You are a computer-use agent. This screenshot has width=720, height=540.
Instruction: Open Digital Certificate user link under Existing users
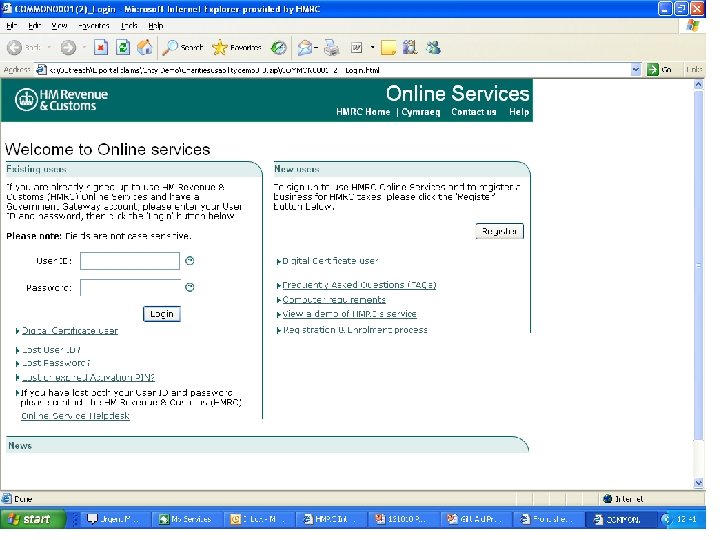70,331
